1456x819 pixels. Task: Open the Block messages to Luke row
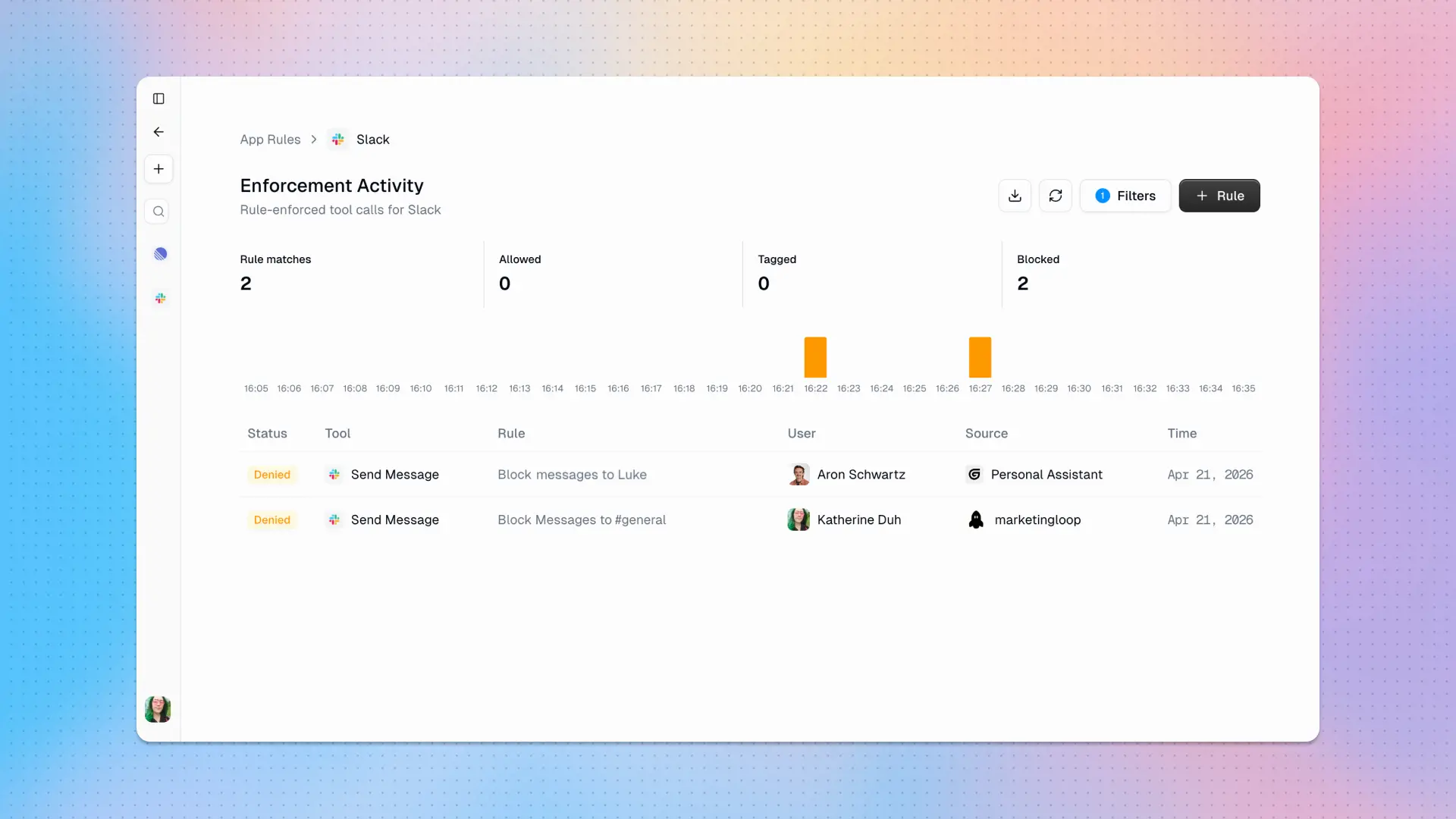[x=572, y=475]
